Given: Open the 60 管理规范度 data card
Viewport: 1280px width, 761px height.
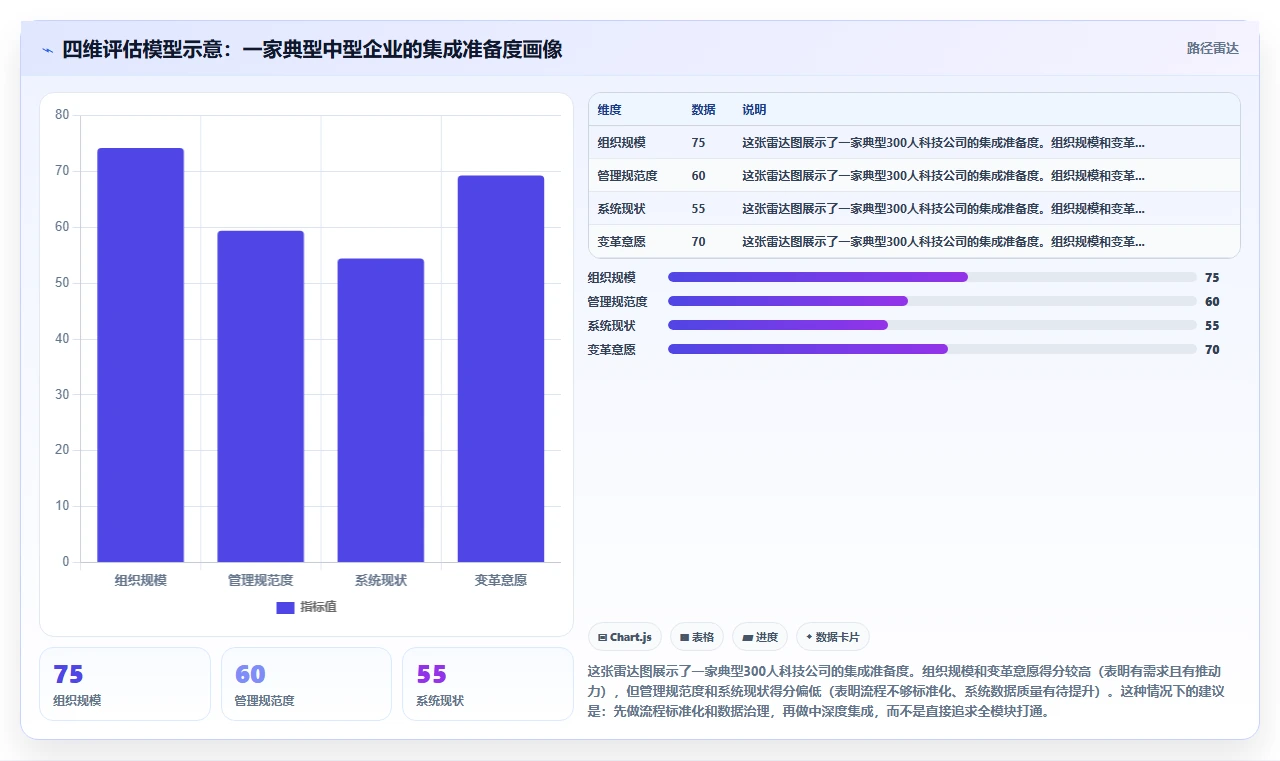Looking at the screenshot, I should tap(306, 684).
